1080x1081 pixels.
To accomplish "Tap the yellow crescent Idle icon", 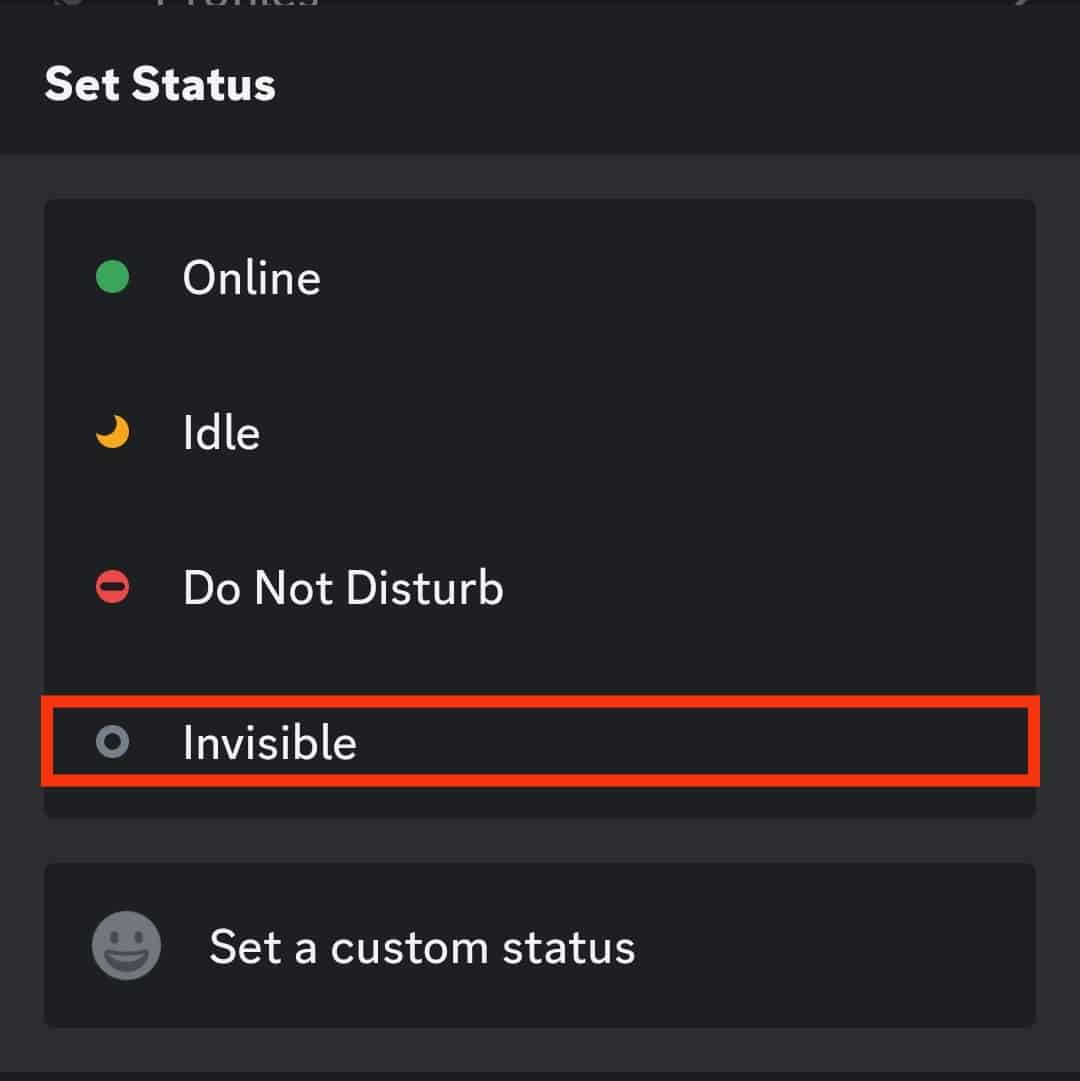I will pos(113,433).
